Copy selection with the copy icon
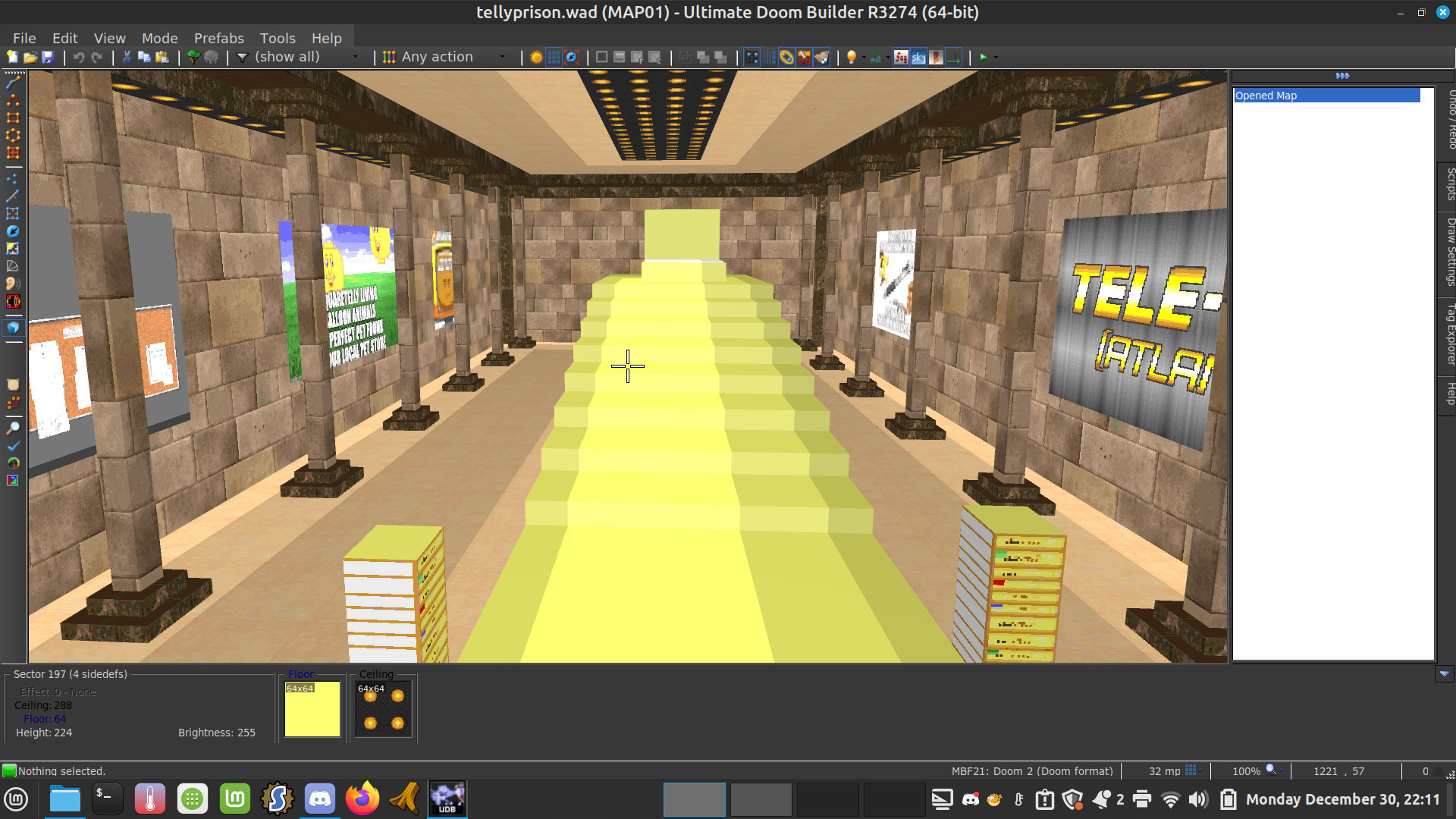 (x=144, y=58)
